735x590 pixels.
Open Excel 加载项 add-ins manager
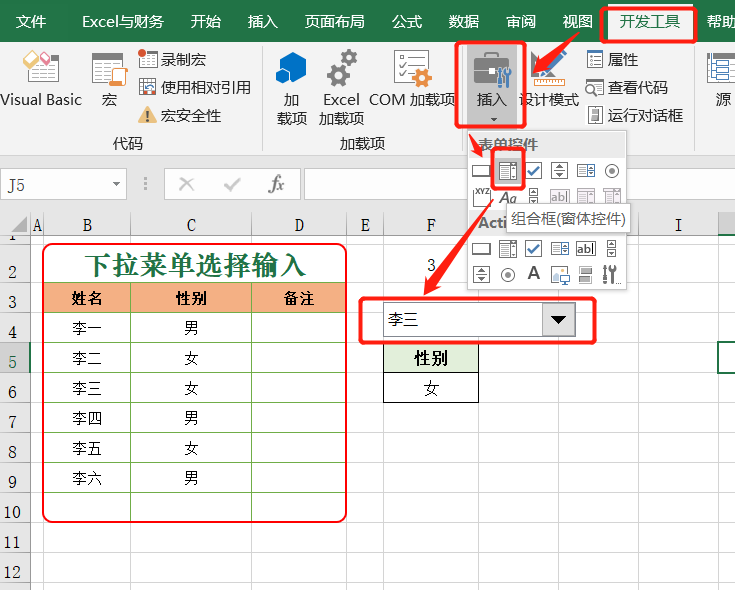[x=341, y=88]
